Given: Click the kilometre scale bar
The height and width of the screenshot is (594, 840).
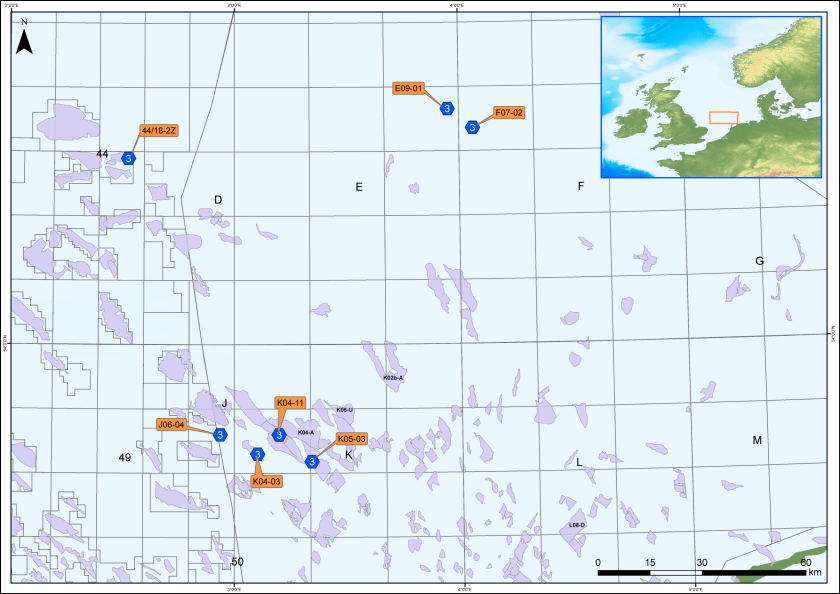Looking at the screenshot, I should point(701,573).
